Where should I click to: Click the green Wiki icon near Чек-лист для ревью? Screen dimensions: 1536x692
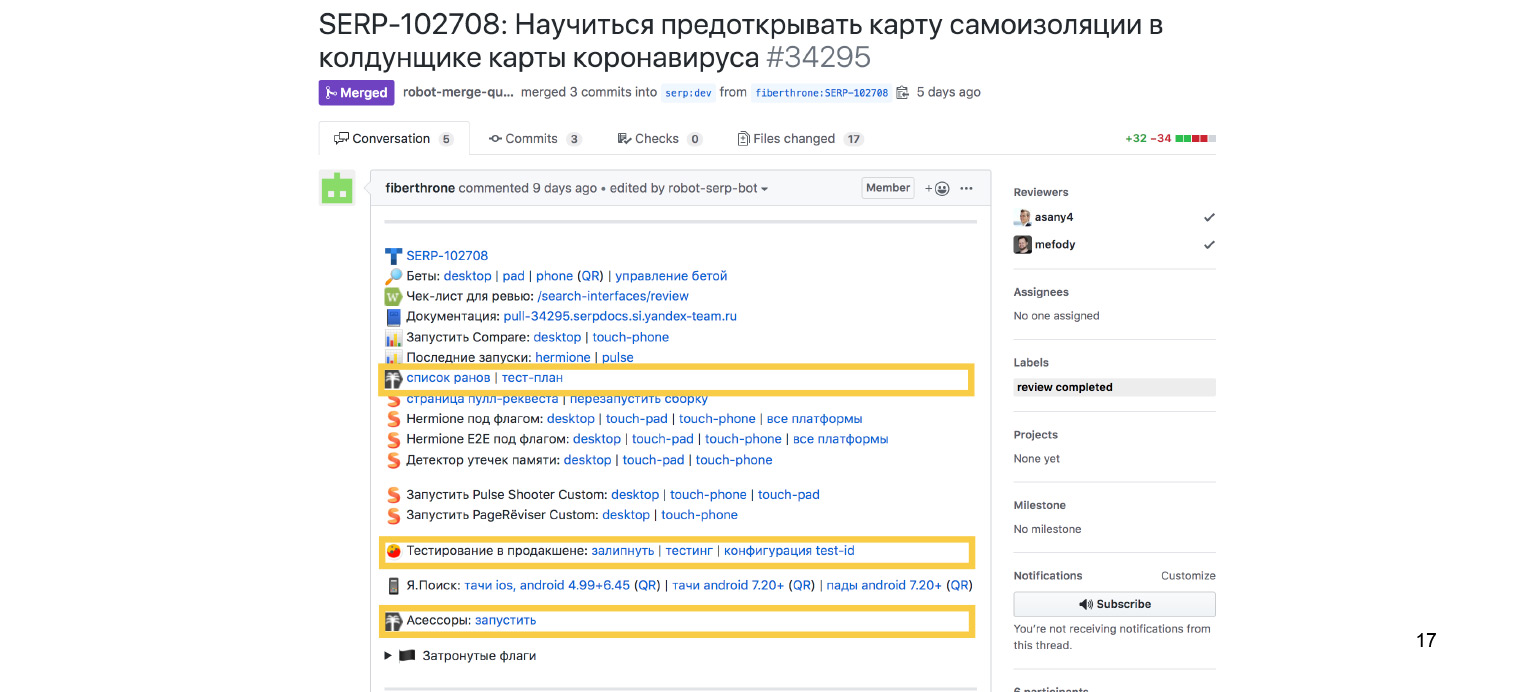(x=392, y=296)
